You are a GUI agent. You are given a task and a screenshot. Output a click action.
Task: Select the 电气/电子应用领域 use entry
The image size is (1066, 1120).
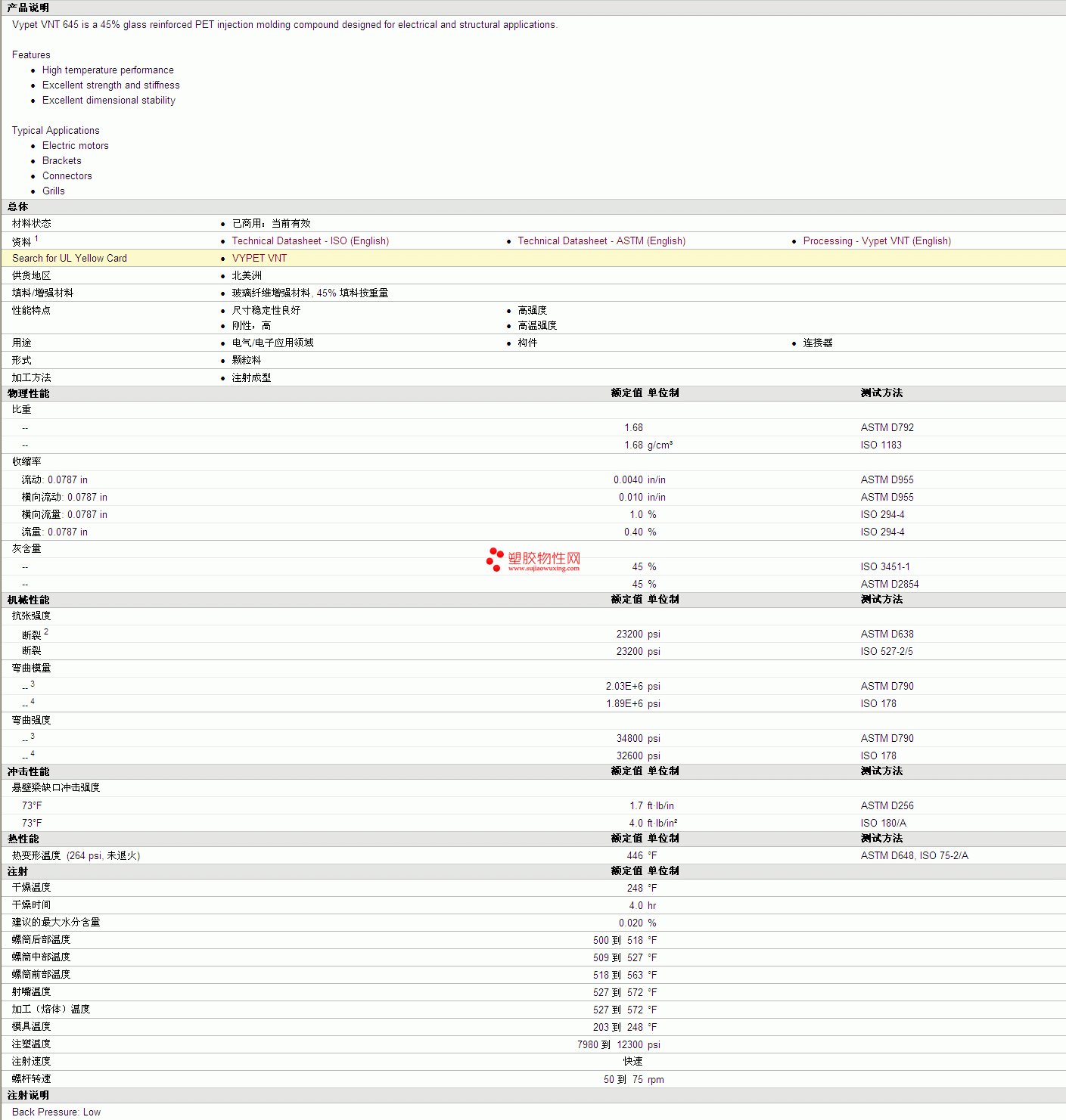273,343
